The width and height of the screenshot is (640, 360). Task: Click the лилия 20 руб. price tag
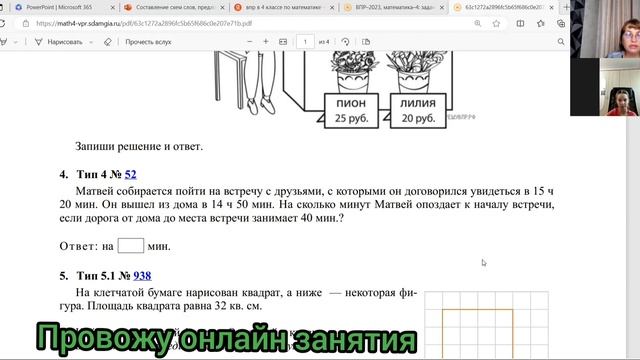(x=418, y=111)
